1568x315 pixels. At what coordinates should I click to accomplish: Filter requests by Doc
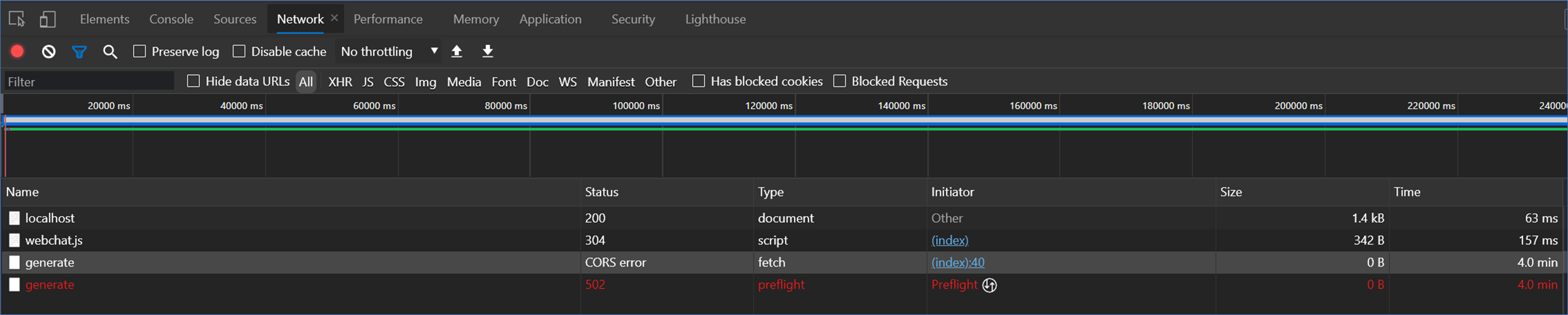537,82
